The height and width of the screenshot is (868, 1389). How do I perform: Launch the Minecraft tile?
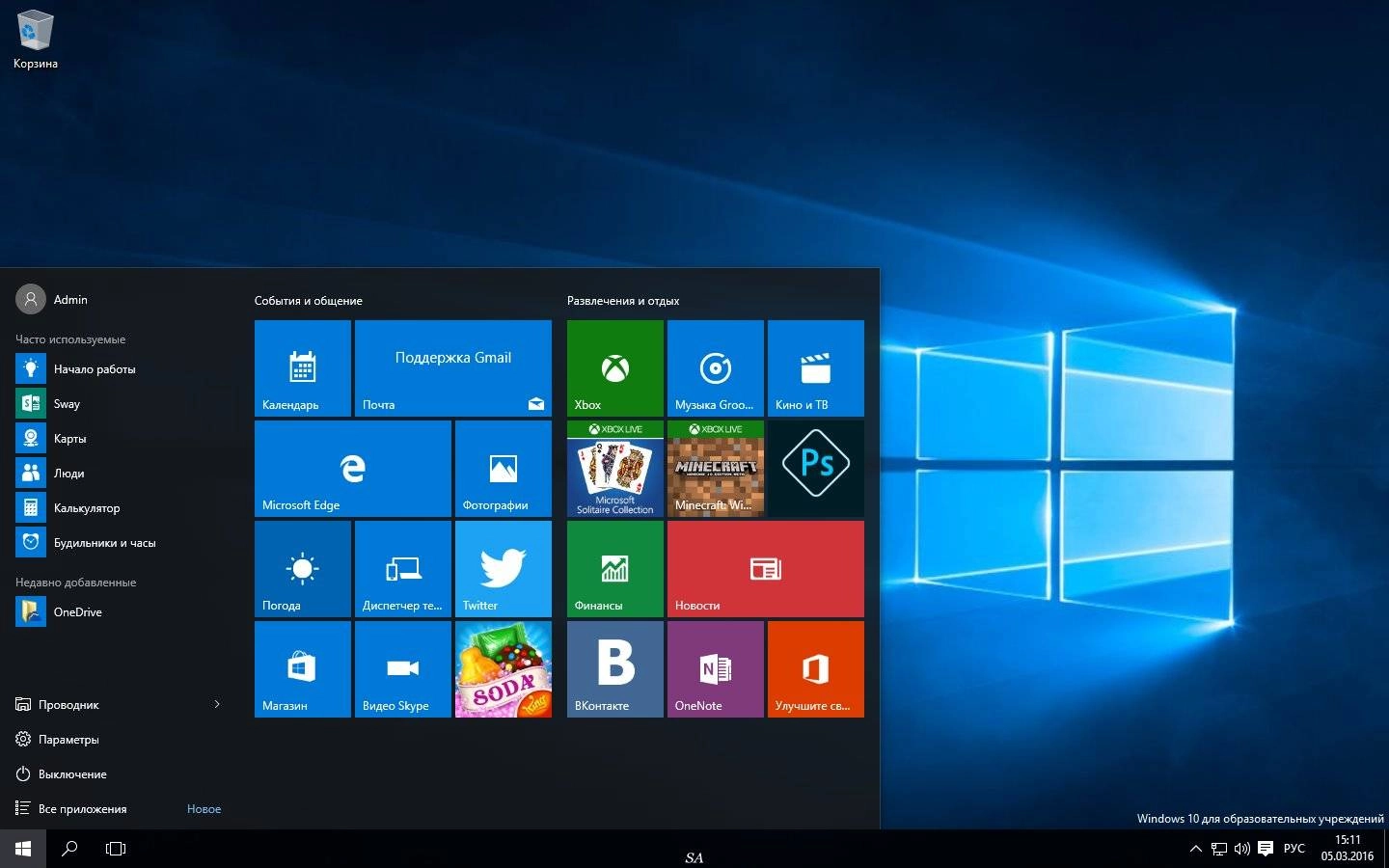tap(716, 469)
